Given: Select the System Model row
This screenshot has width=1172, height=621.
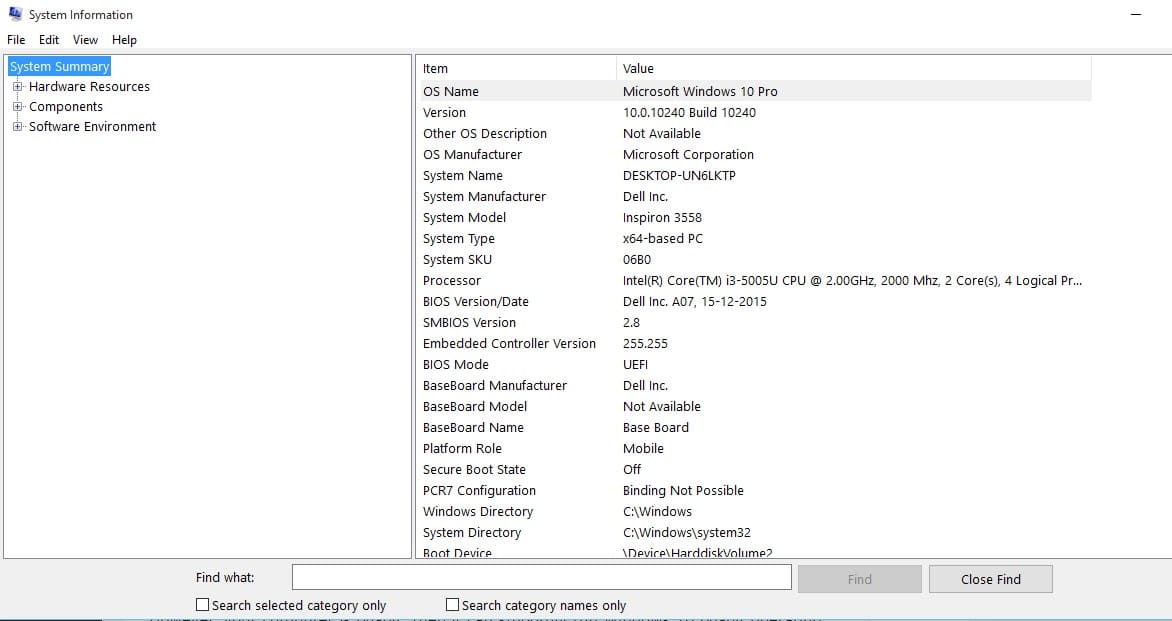Looking at the screenshot, I should [x=755, y=217].
